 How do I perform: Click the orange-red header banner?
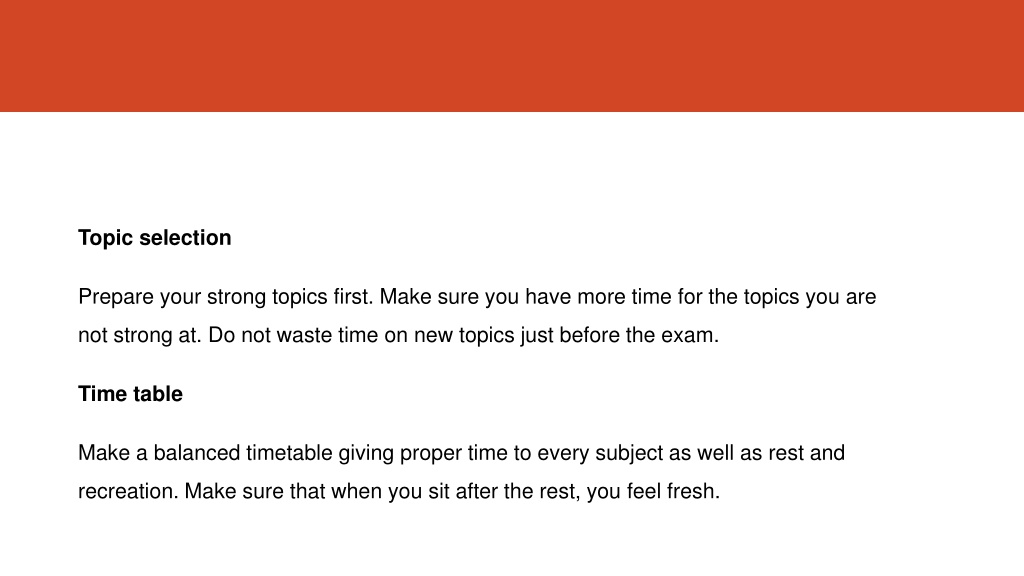(x=512, y=56)
